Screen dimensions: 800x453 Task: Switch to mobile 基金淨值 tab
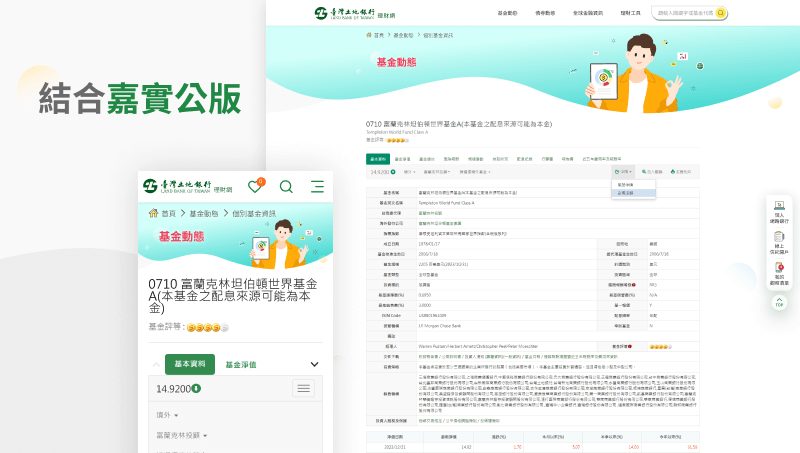point(241,365)
